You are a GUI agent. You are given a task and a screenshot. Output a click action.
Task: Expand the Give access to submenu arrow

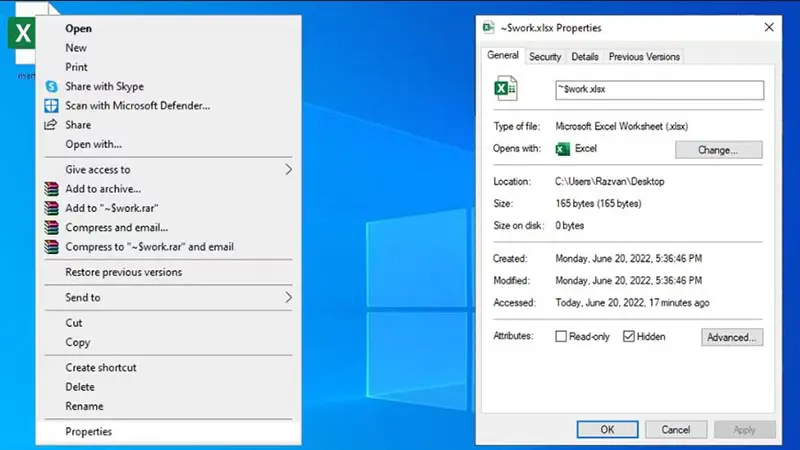click(x=288, y=169)
